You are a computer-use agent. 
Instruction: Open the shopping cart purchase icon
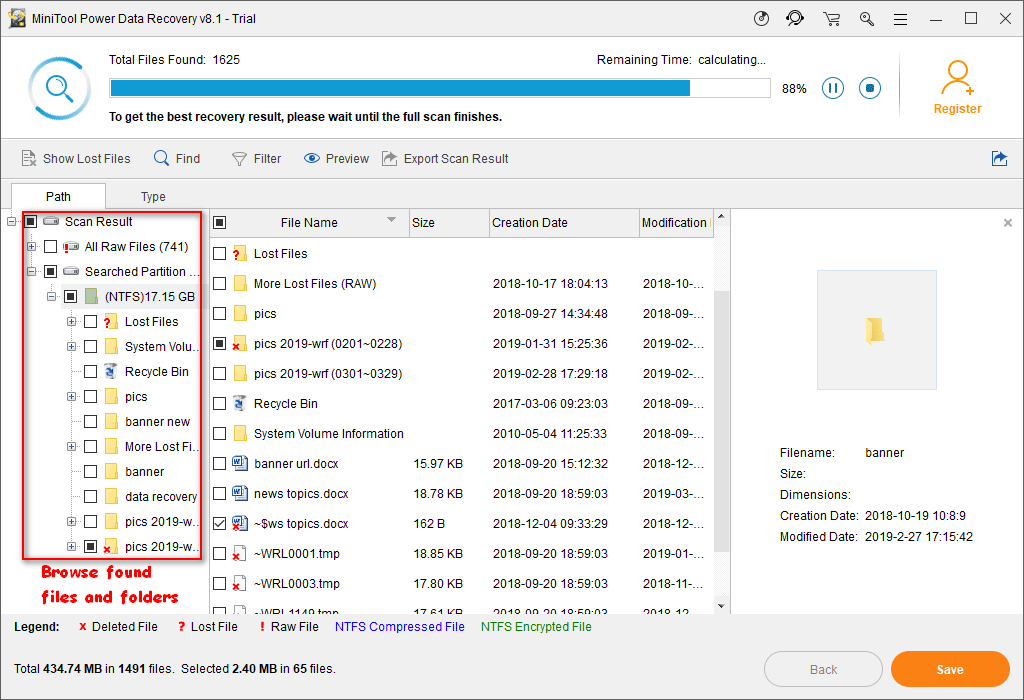831,19
